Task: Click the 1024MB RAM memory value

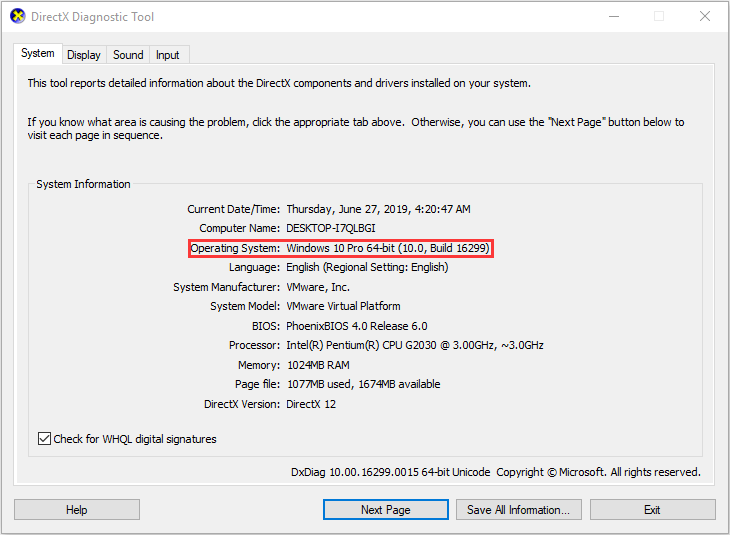Action: pyautogui.click(x=318, y=365)
